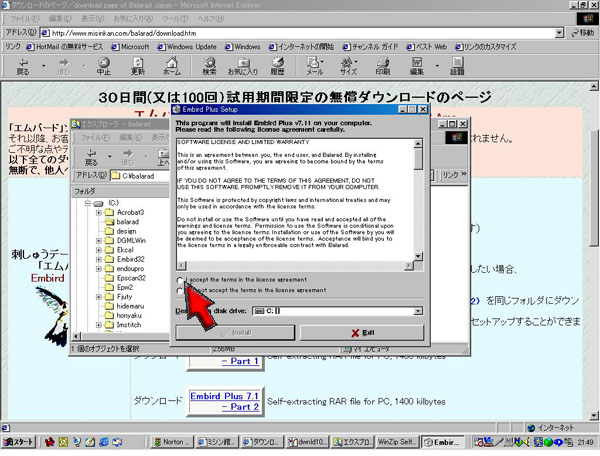Screen dimensions: 600x456
Task: Open the IE 編集(E) menu
Action: (60, 18)
